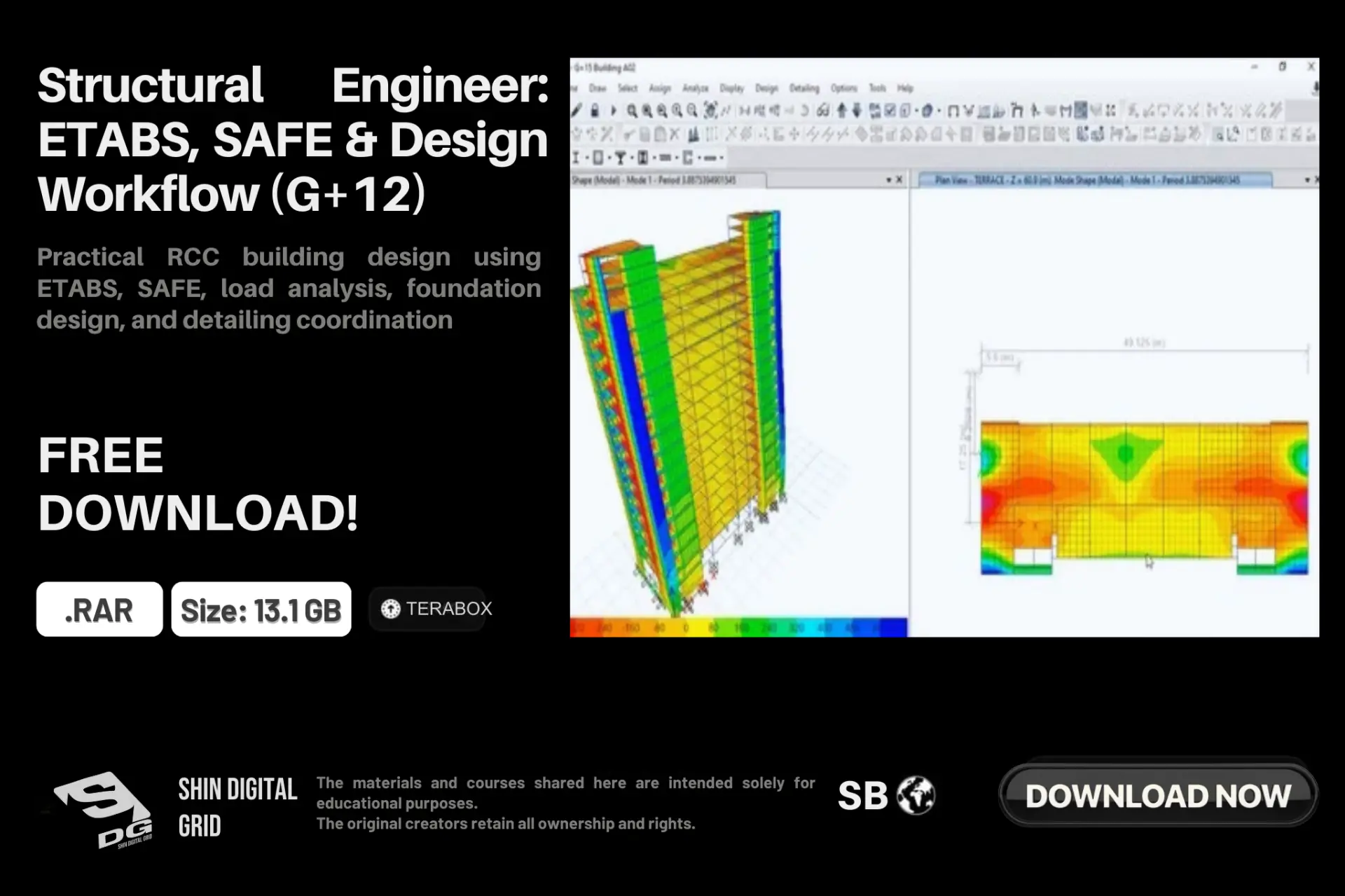This screenshot has height=896, width=1345.
Task: Click the third magnifier zoom icon
Action: 662,111
